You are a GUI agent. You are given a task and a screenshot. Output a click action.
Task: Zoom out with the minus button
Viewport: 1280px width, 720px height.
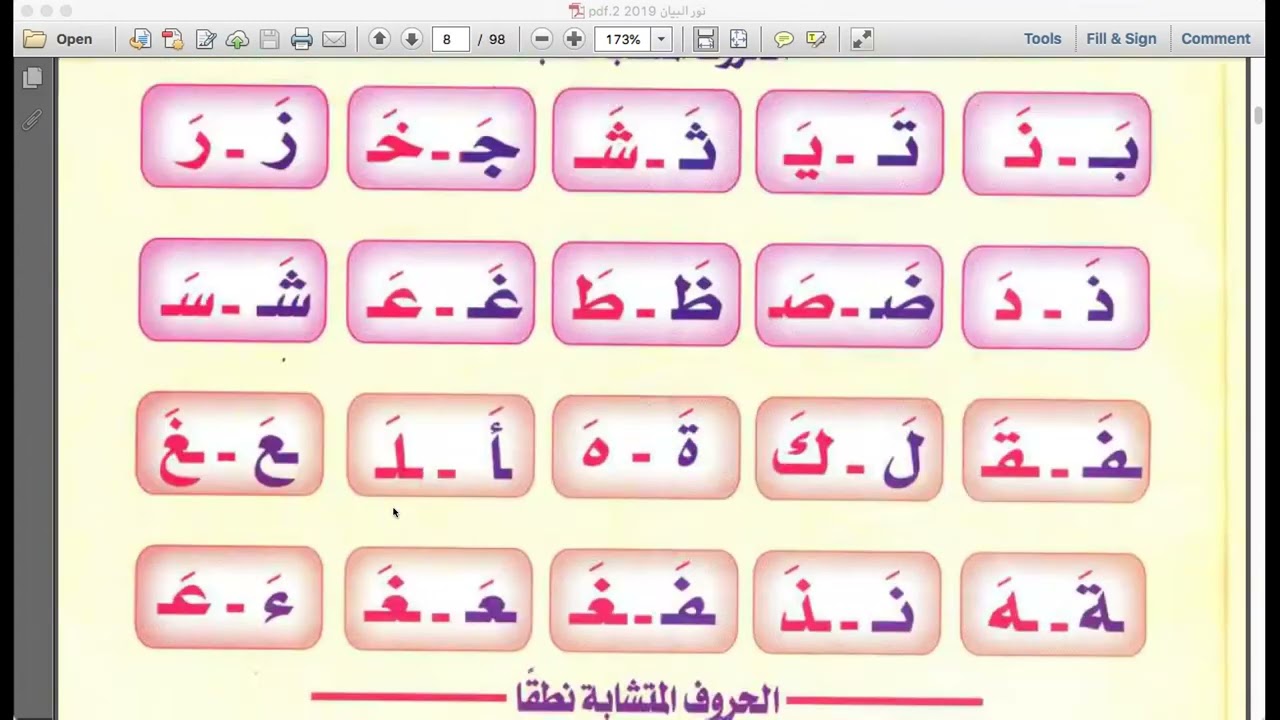[542, 39]
